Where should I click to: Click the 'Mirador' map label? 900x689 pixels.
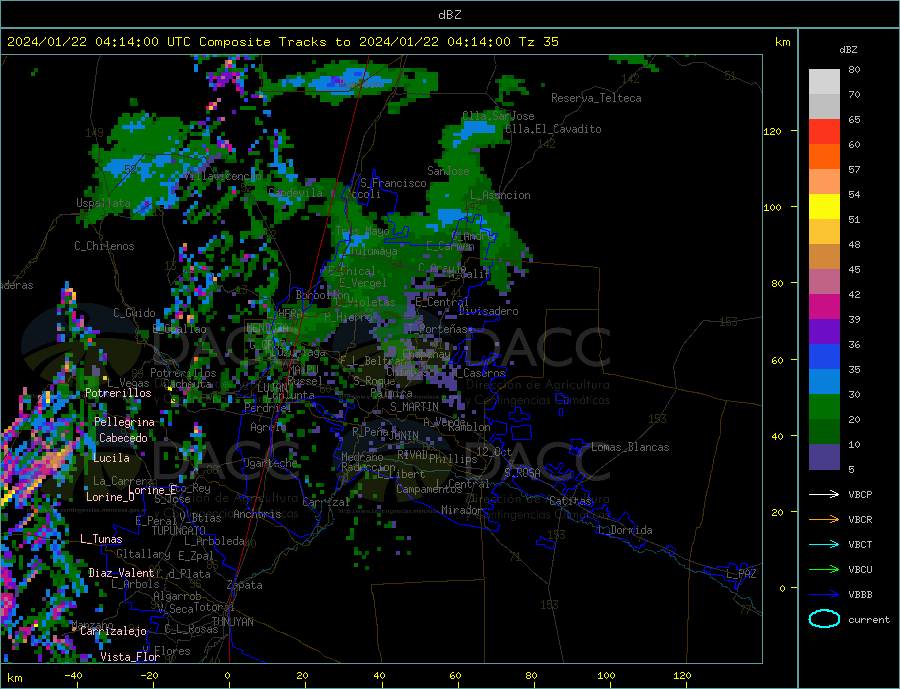point(462,510)
